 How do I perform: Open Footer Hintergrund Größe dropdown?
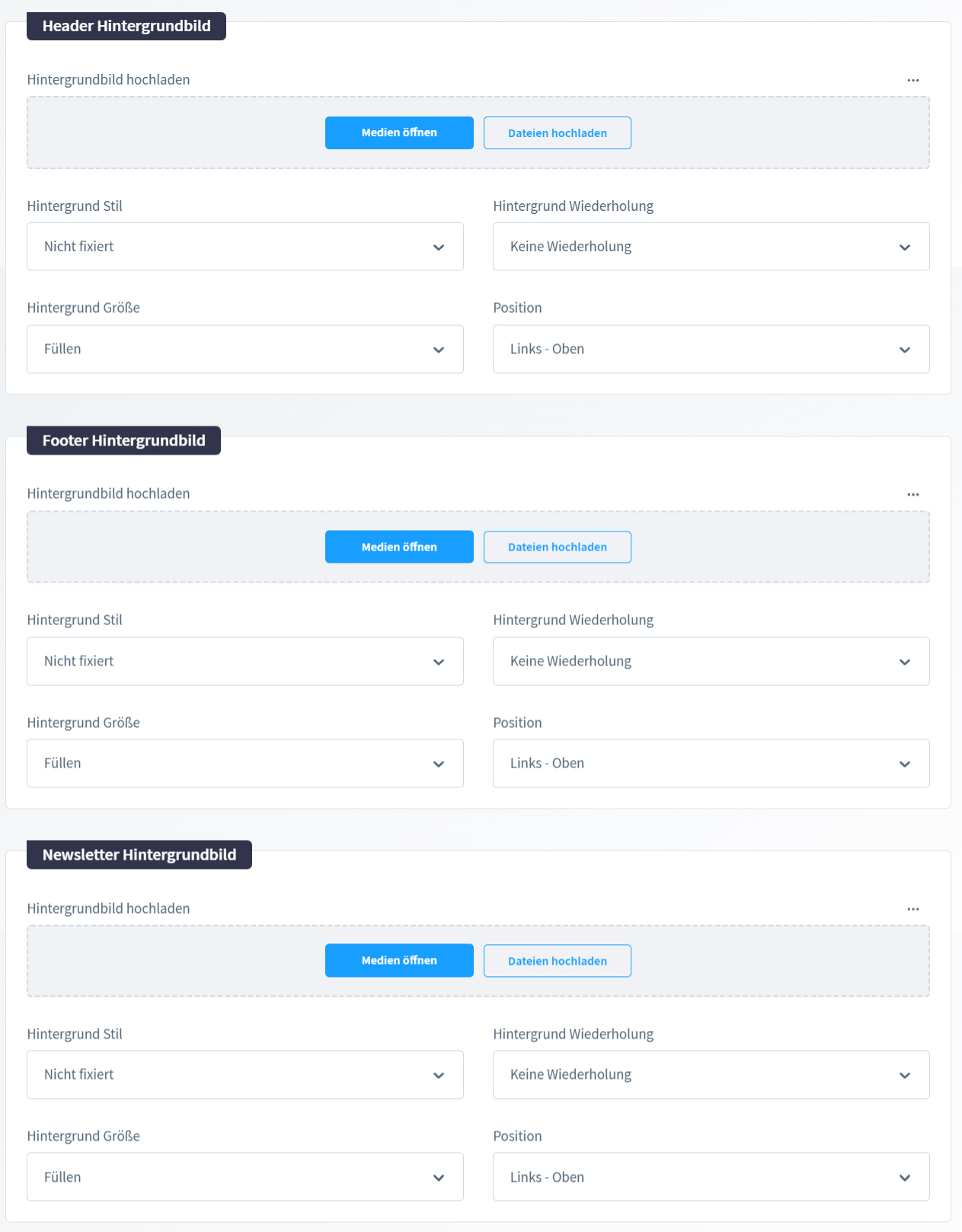coord(245,763)
